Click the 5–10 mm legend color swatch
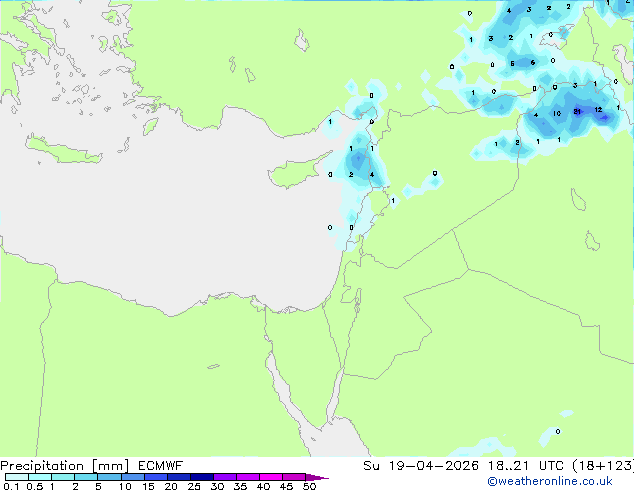This screenshot has height=490, width=634. point(109,477)
